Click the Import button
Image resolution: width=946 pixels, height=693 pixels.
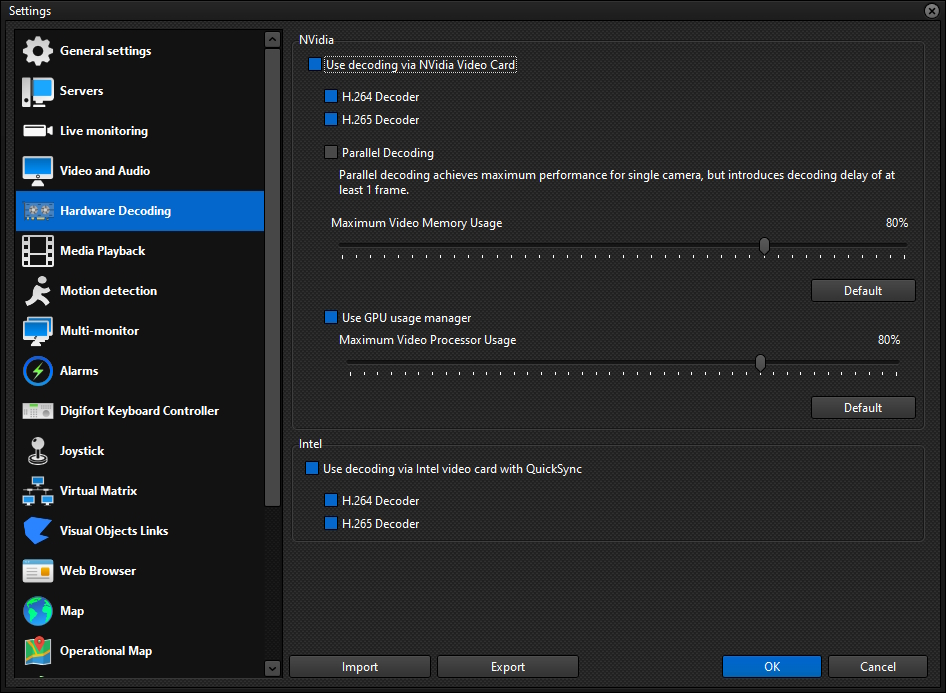click(x=360, y=666)
